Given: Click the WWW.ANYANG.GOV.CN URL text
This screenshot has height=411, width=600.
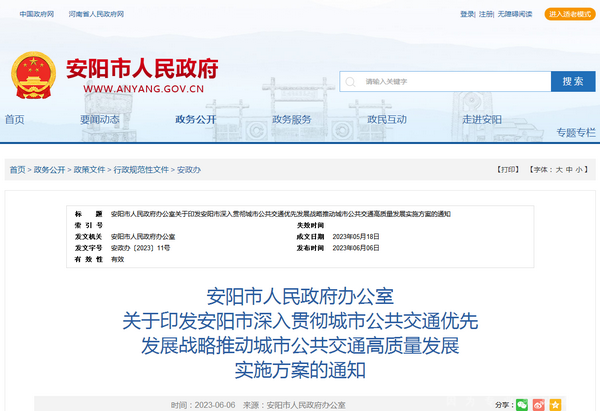Looking at the screenshot, I should 143,89.
